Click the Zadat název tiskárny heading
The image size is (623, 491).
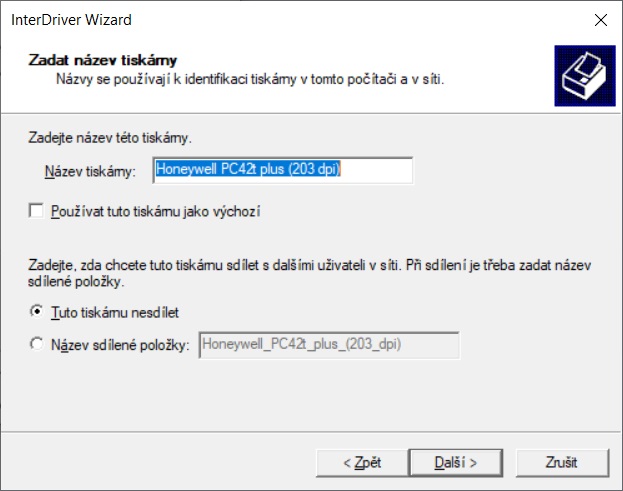tap(103, 60)
